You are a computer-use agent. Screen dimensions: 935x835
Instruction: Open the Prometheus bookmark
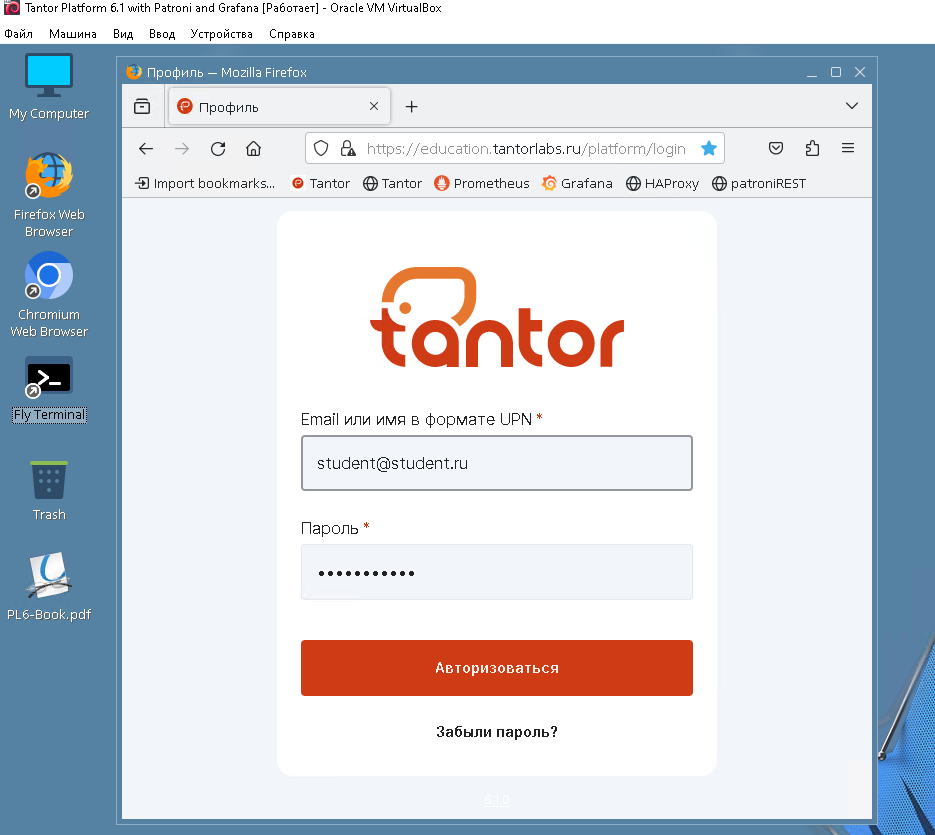tap(482, 183)
